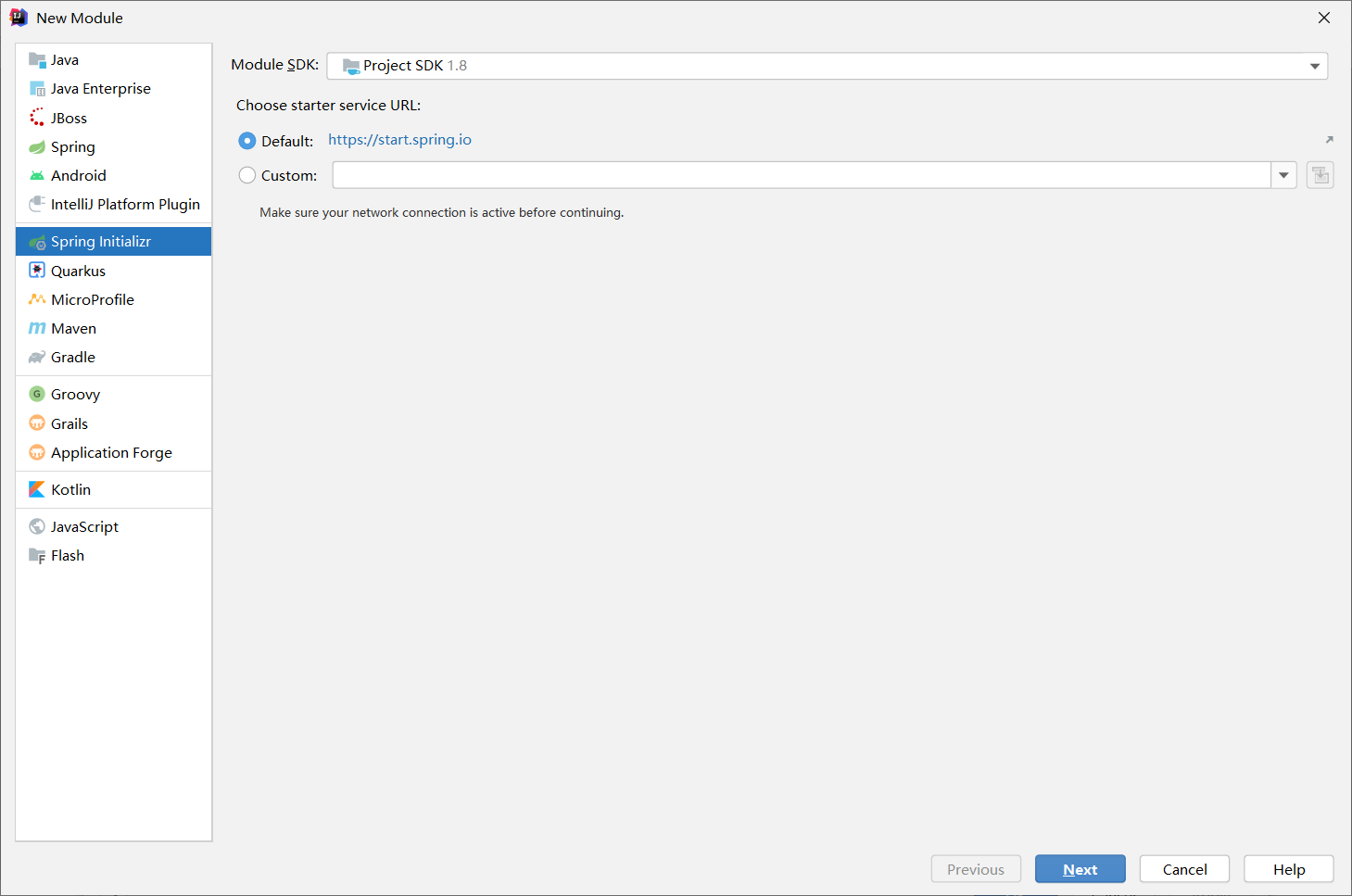Choose Default starter service URL radio
The height and width of the screenshot is (896, 1352).
[x=247, y=141]
